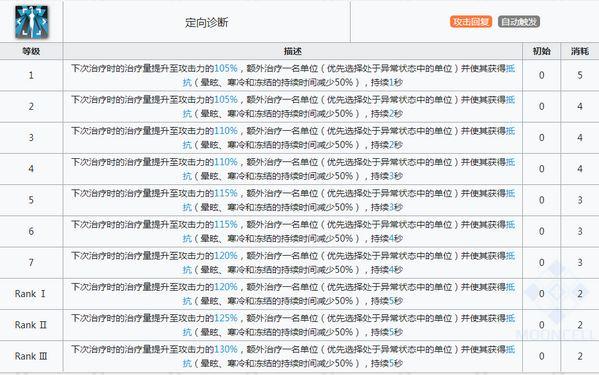Screen dimensions: 599x375
Task: Open the 抵抗 link in level 3 row
Action: [x=510, y=131]
